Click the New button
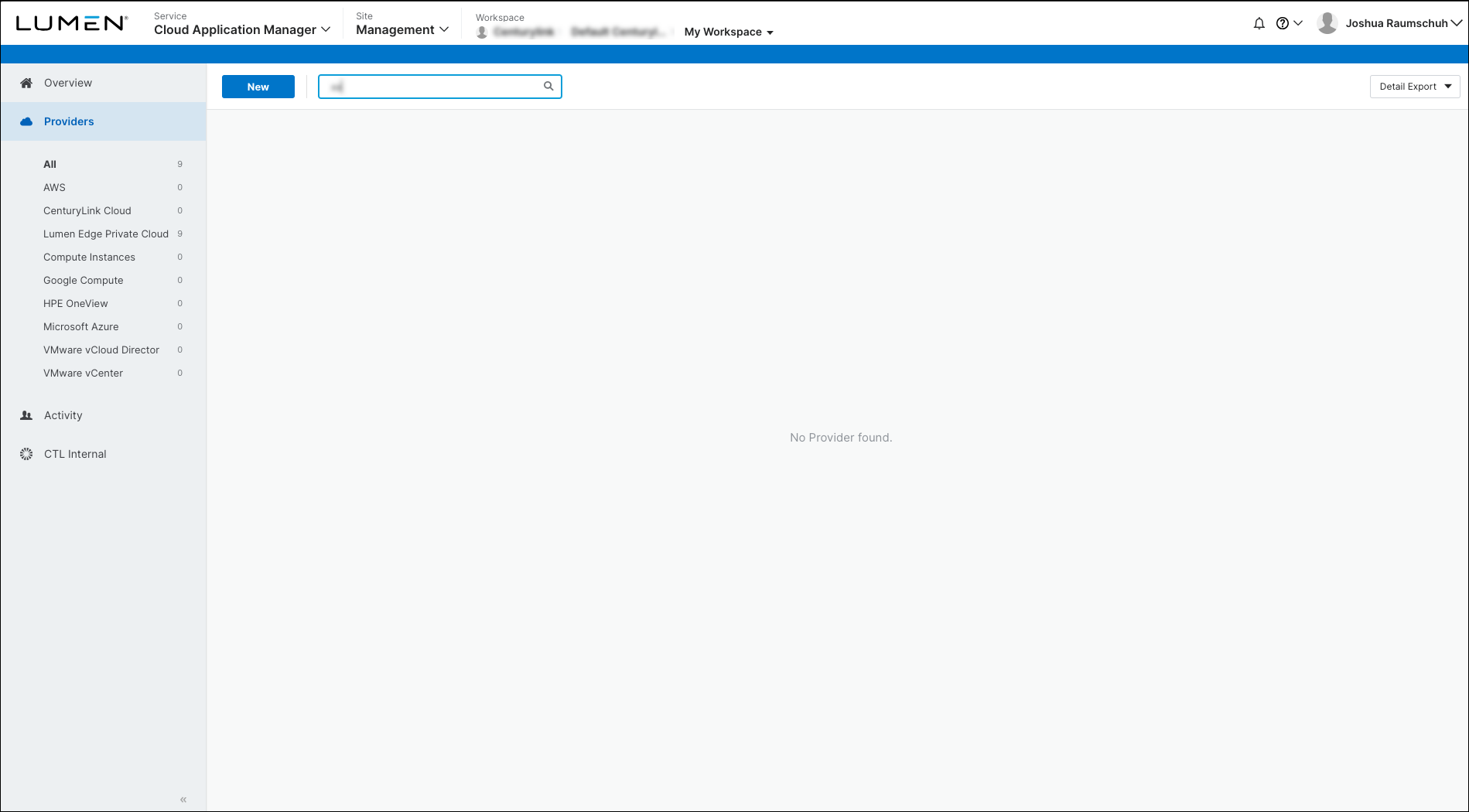 [x=258, y=87]
